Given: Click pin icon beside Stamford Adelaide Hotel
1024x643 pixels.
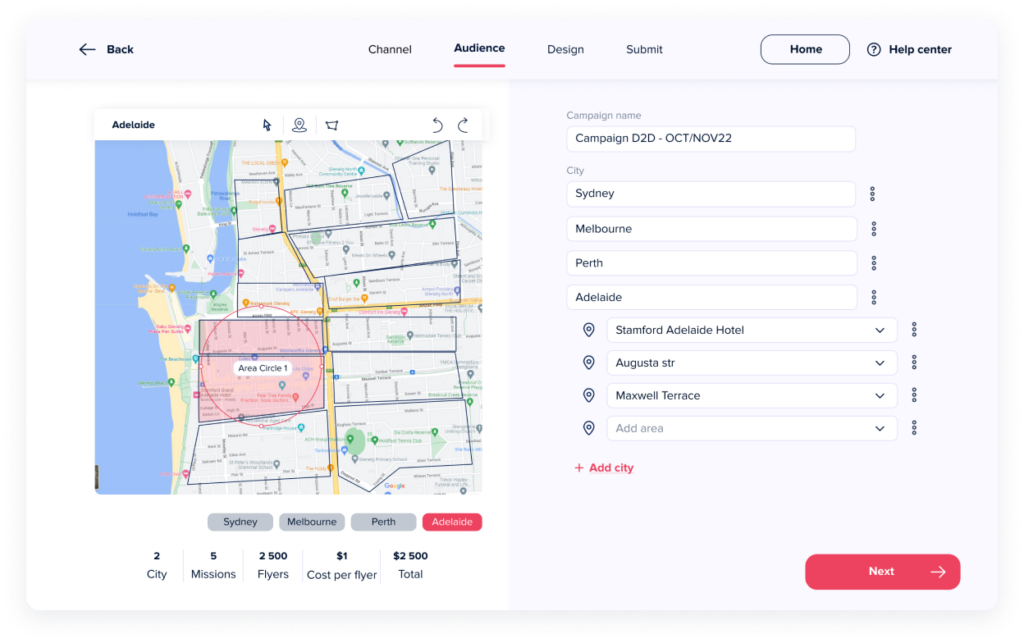Looking at the screenshot, I should tap(589, 330).
